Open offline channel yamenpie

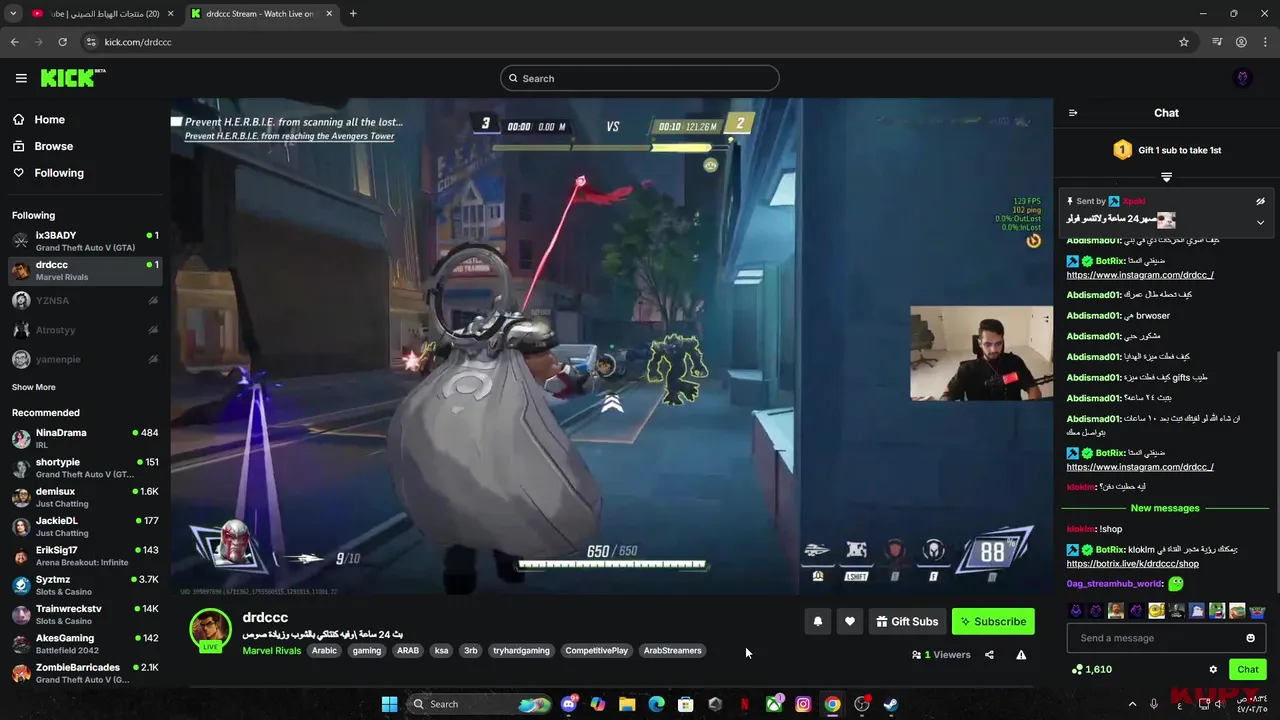pos(85,359)
